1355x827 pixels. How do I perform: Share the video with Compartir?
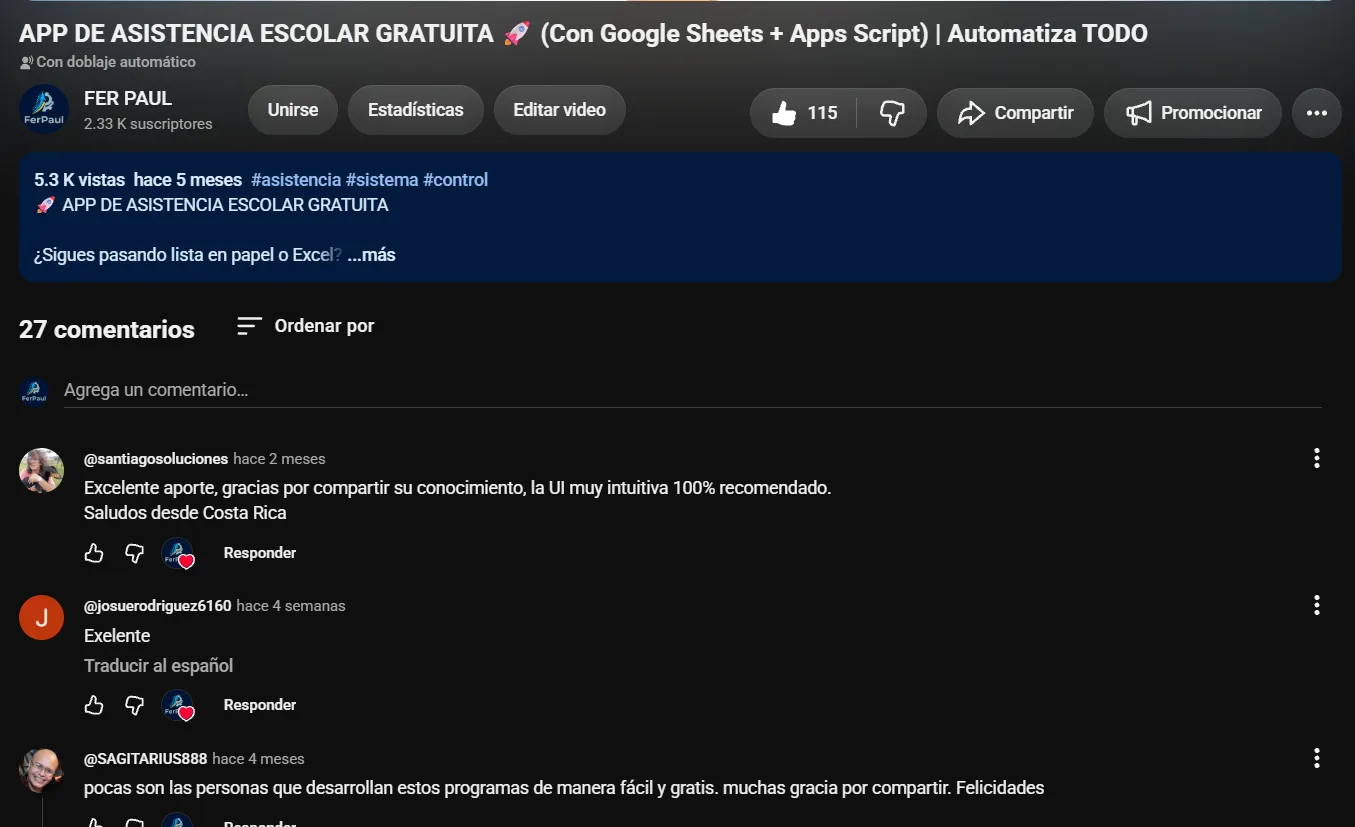pyautogui.click(x=1015, y=113)
